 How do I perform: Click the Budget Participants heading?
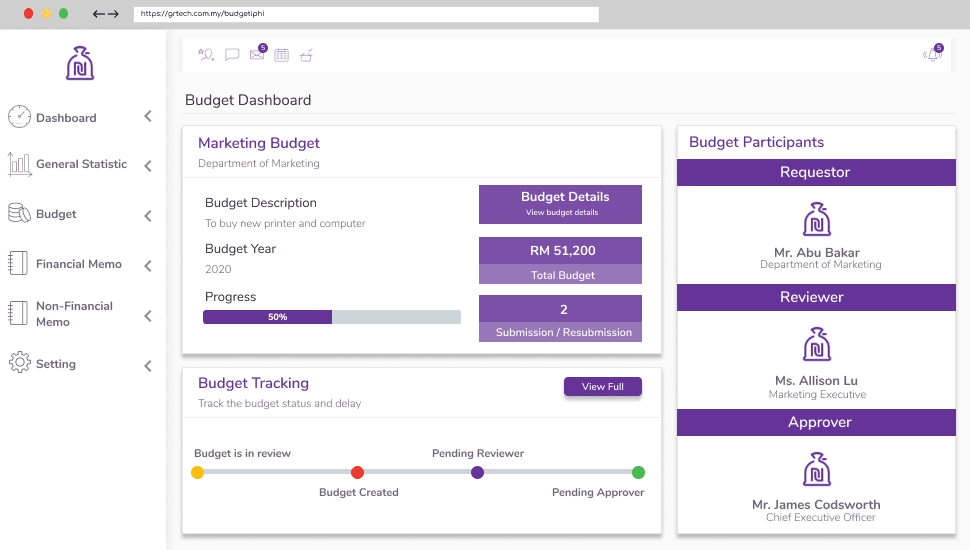click(757, 142)
